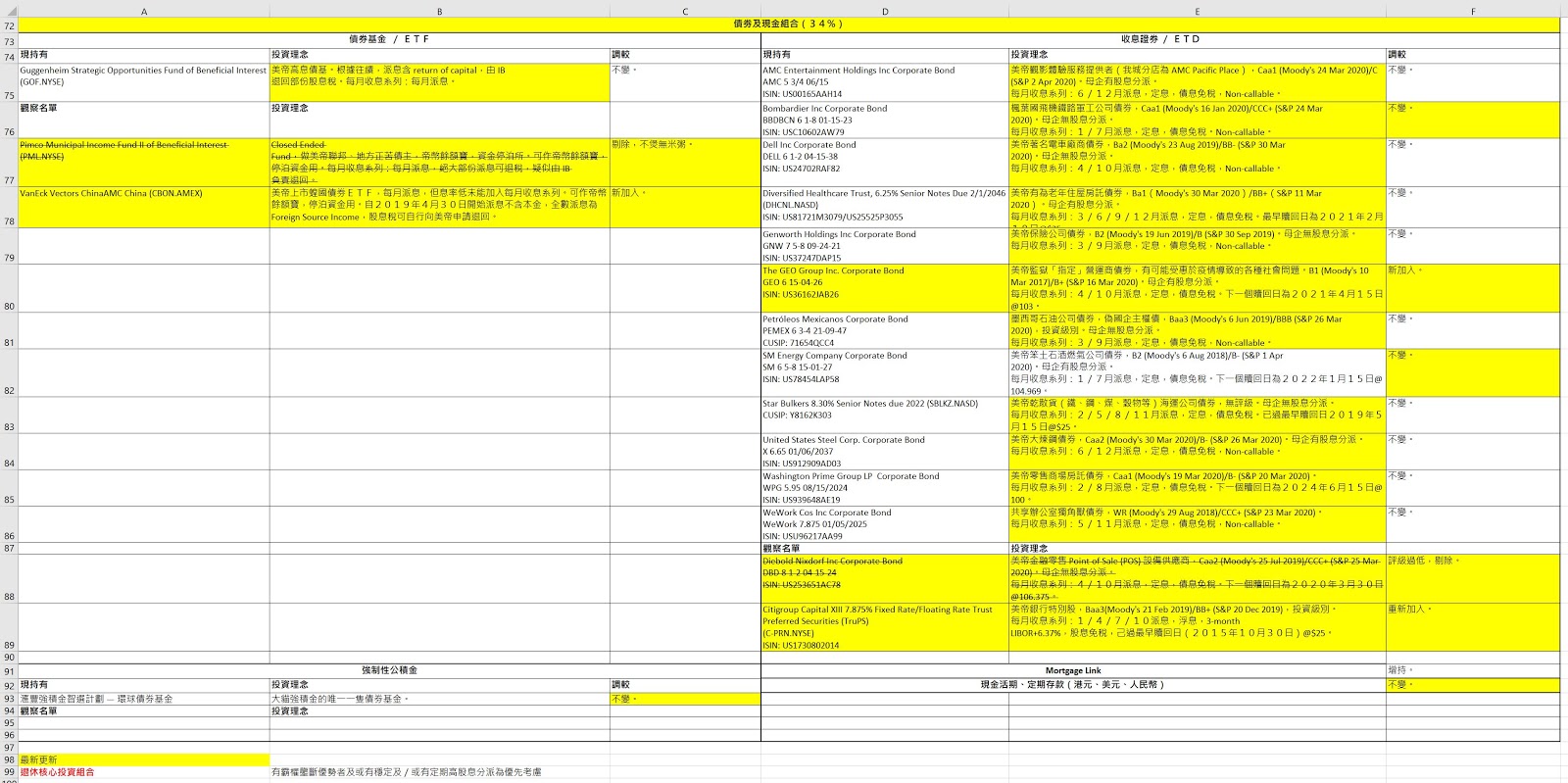This screenshot has height=783, width=1568.
Task: Click the '大貓強積金的唯一一隻債券基金。' cell
Action: [x=439, y=699]
